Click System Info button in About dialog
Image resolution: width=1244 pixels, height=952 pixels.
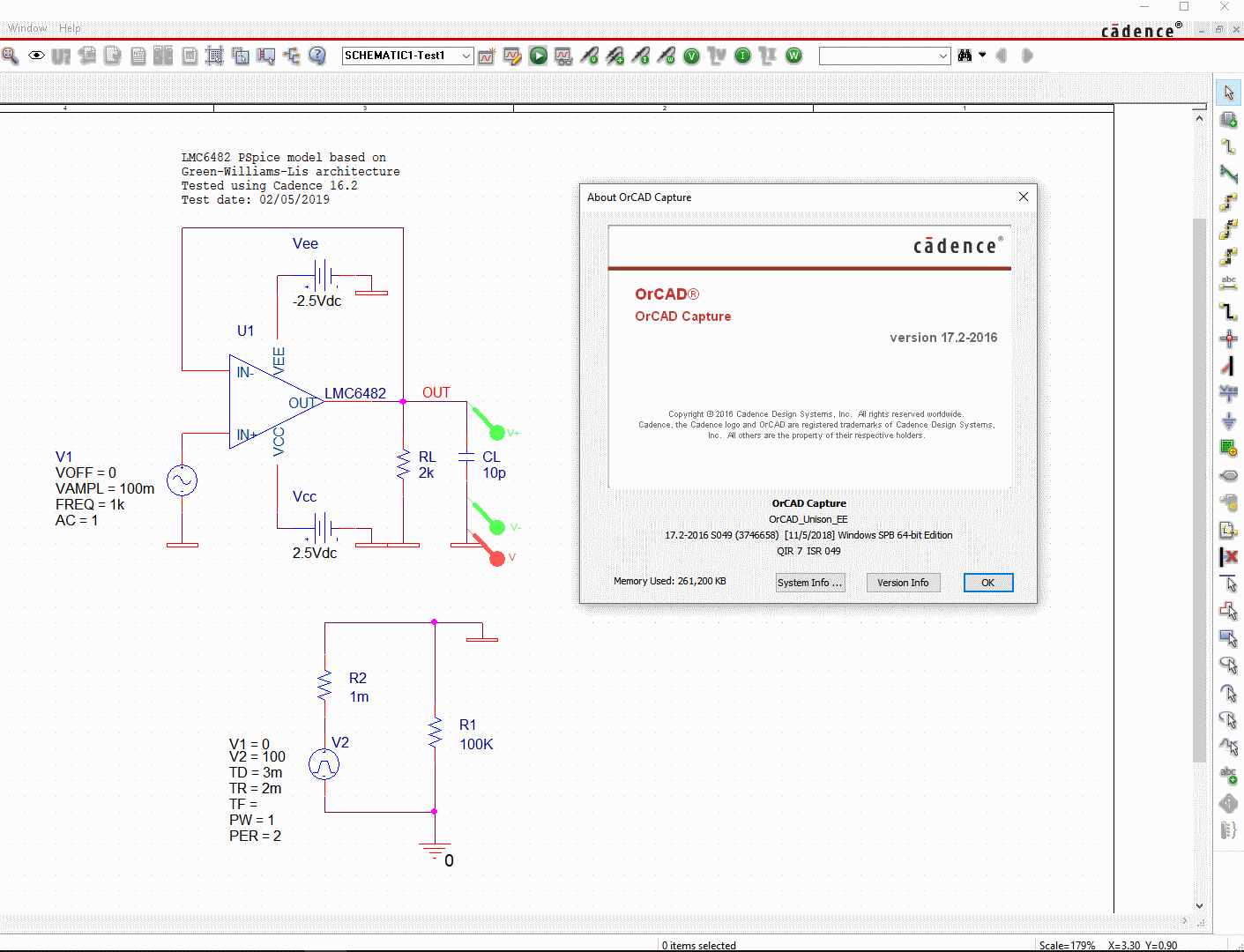(810, 583)
